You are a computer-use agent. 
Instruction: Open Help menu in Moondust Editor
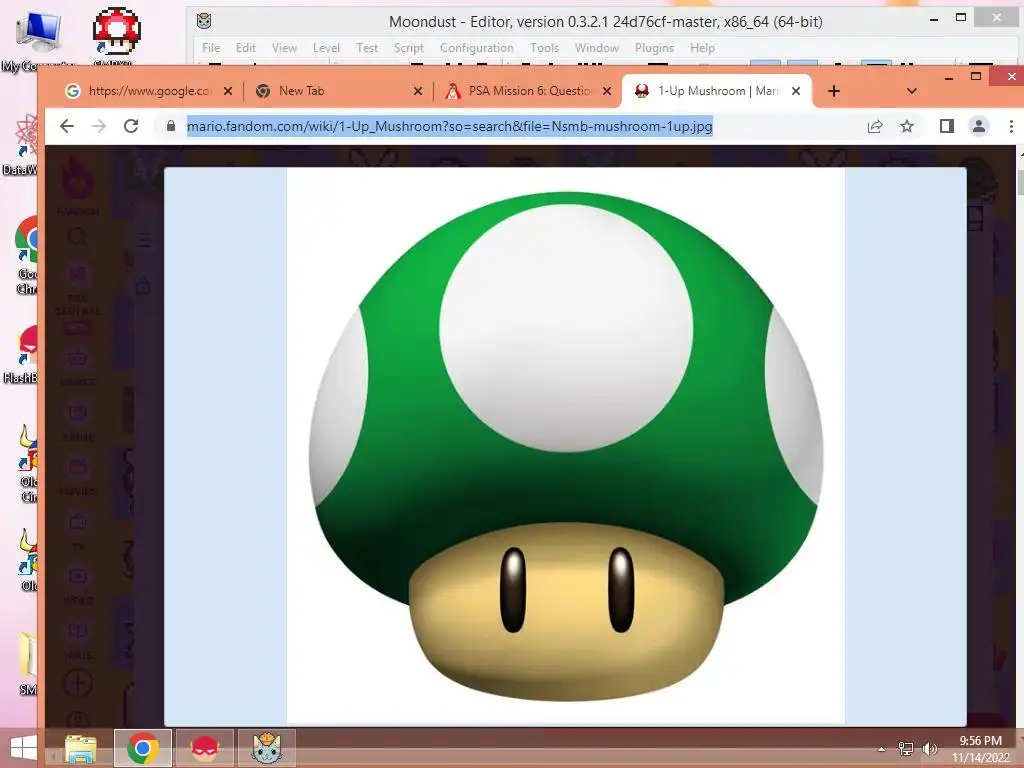tap(703, 48)
